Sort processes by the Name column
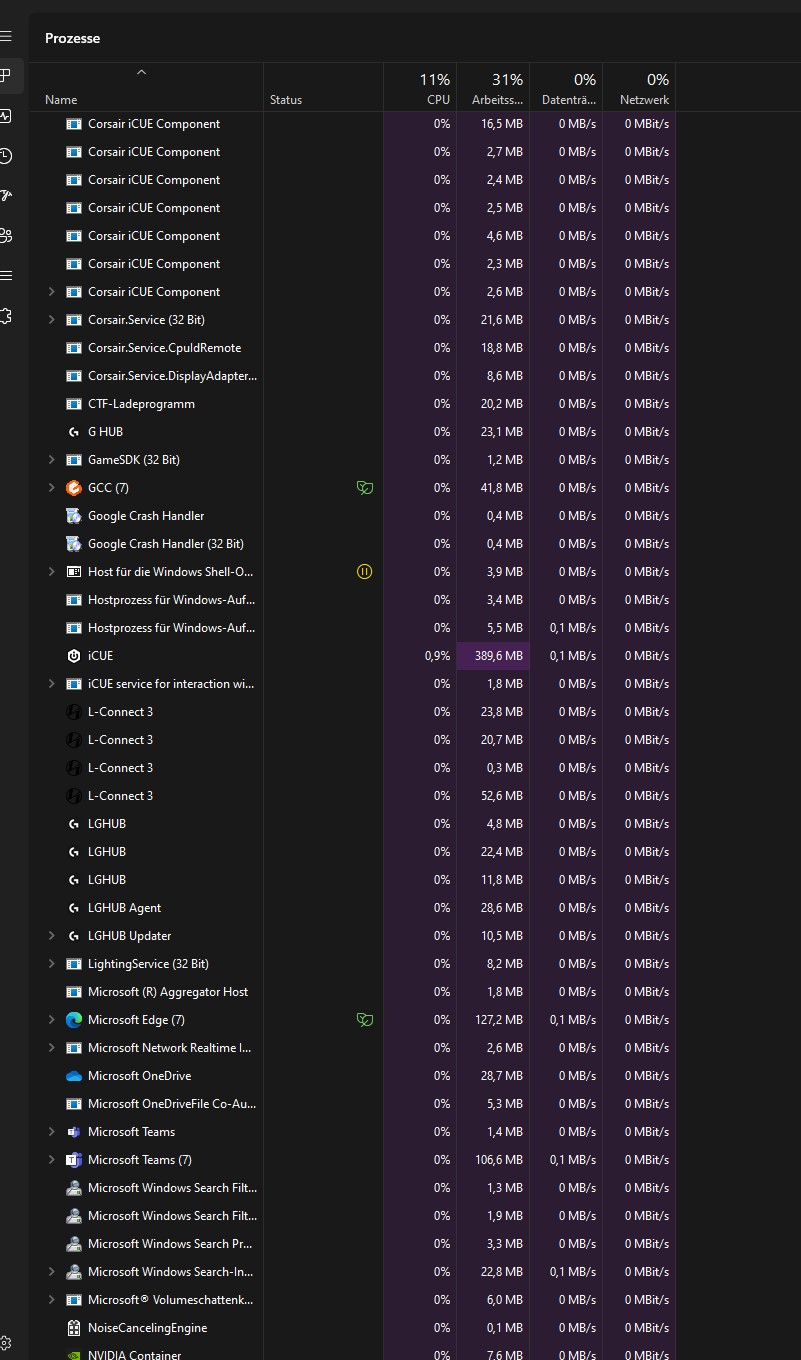 (61, 100)
